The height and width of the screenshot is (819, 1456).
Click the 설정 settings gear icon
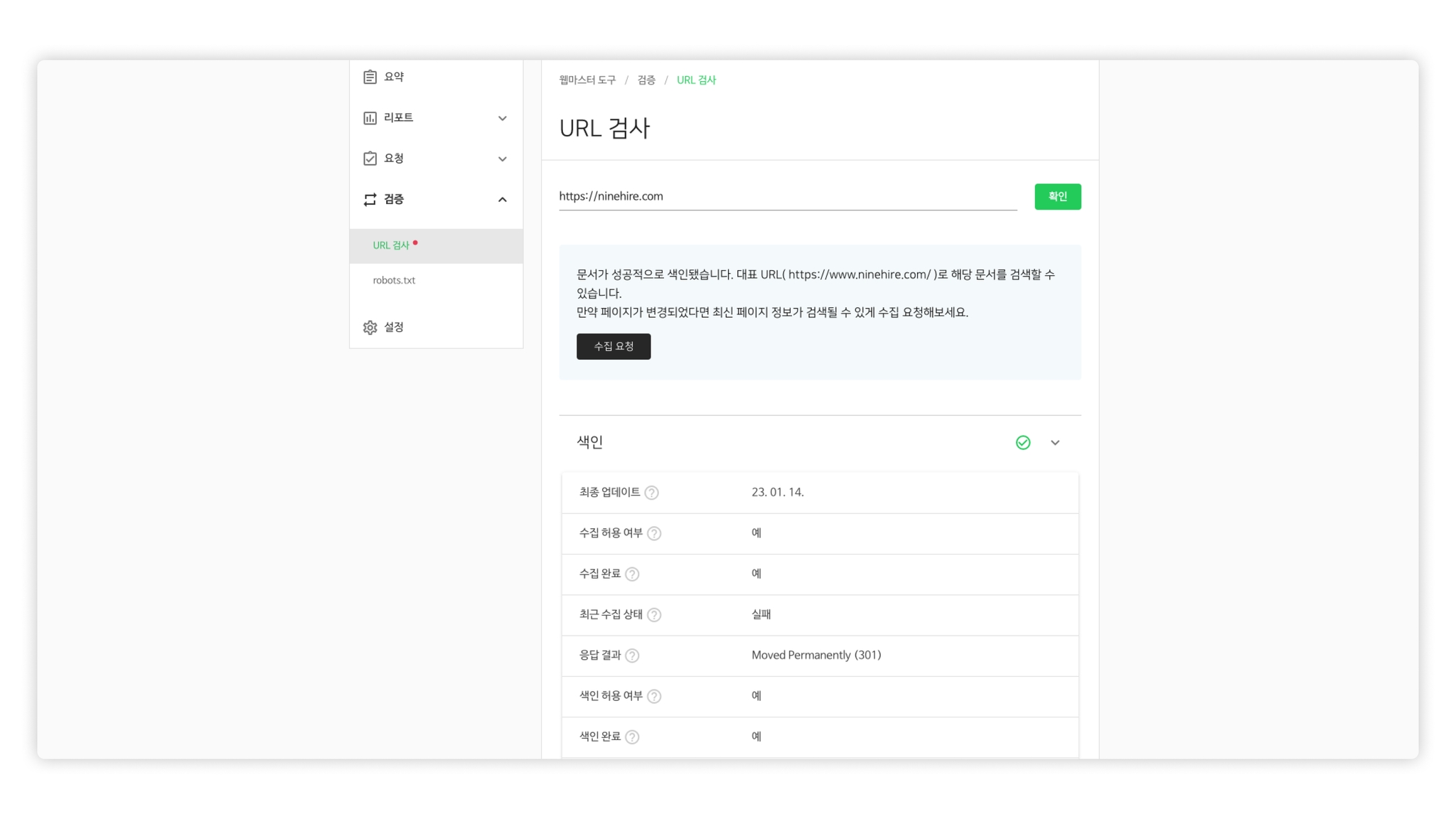(370, 328)
